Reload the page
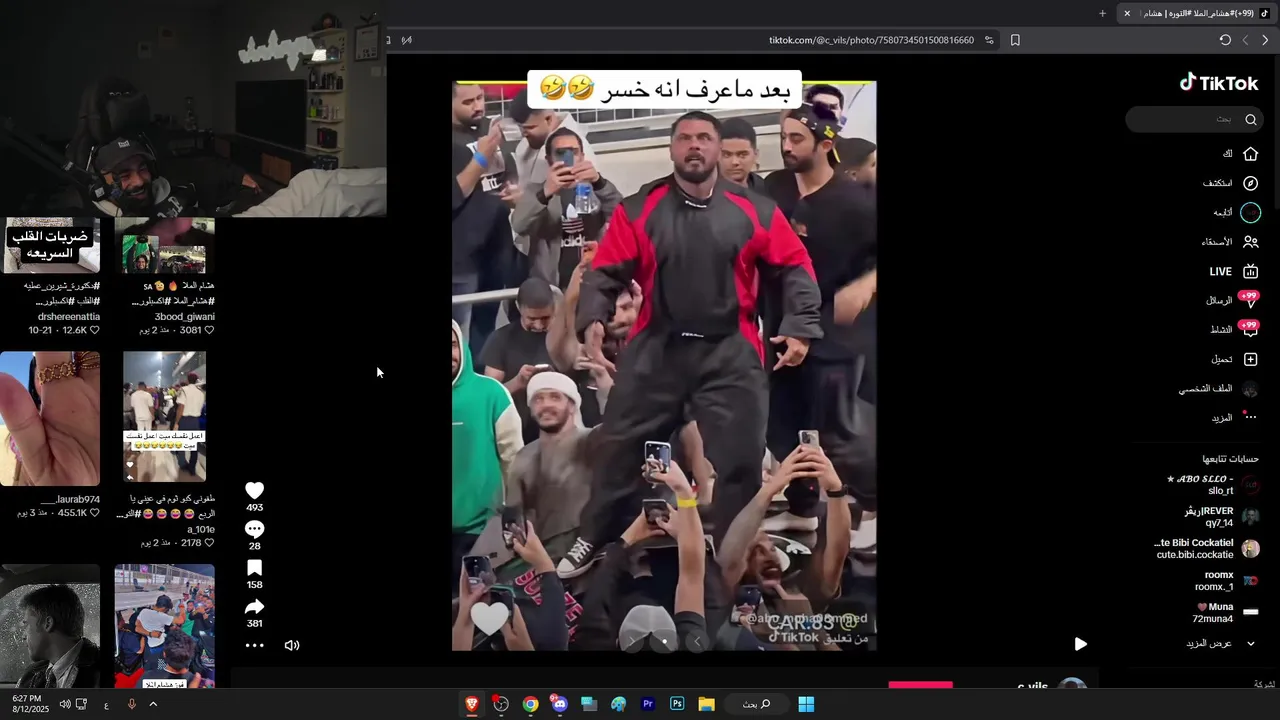The height and width of the screenshot is (720, 1280). [1225, 40]
